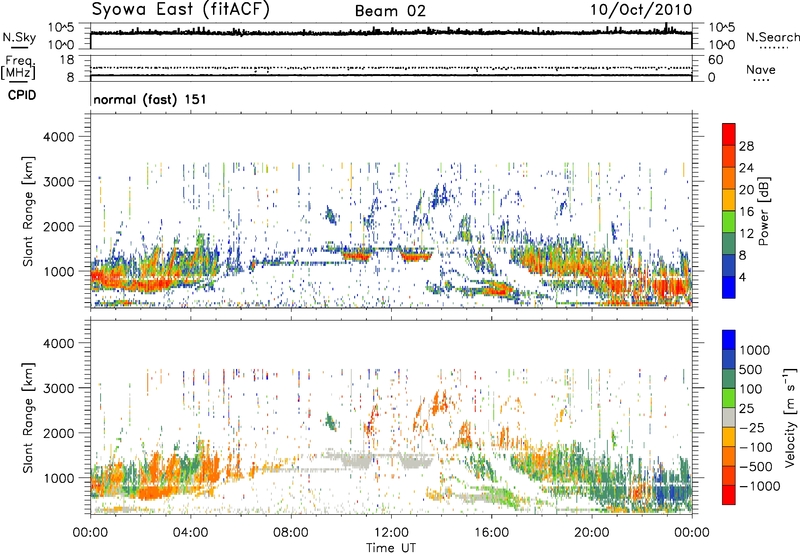This screenshot has height=554, width=800.
Task: Click the velocity panel 'Slant Range [km]' label
Action: point(28,418)
